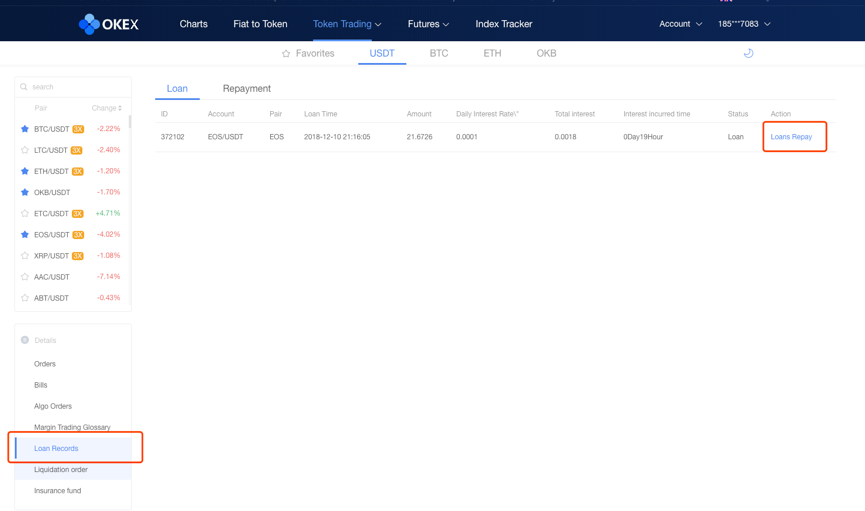865x511 pixels.
Task: Unfavorite OKB/USDT star
Action: (x=25, y=192)
